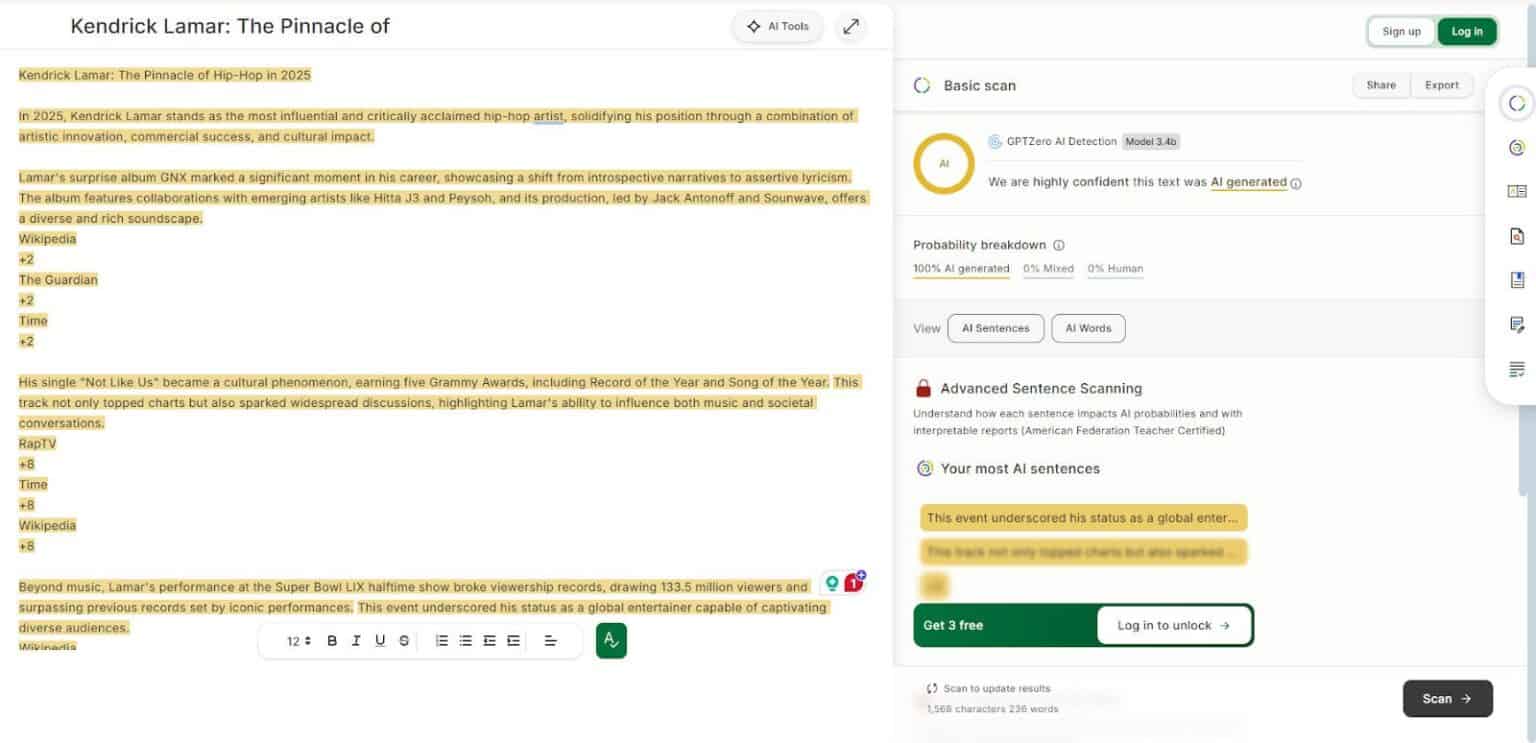The height and width of the screenshot is (743, 1536).
Task: Apply italic formatting
Action: 356,641
